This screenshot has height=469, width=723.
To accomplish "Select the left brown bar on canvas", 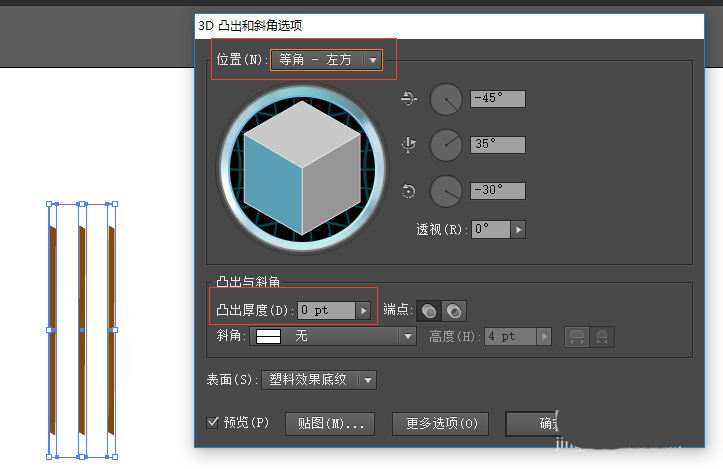I will (x=53, y=330).
